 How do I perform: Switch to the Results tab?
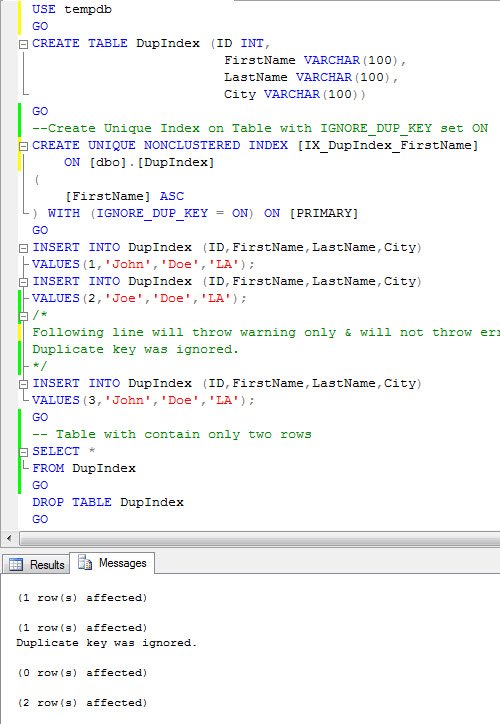click(36, 564)
